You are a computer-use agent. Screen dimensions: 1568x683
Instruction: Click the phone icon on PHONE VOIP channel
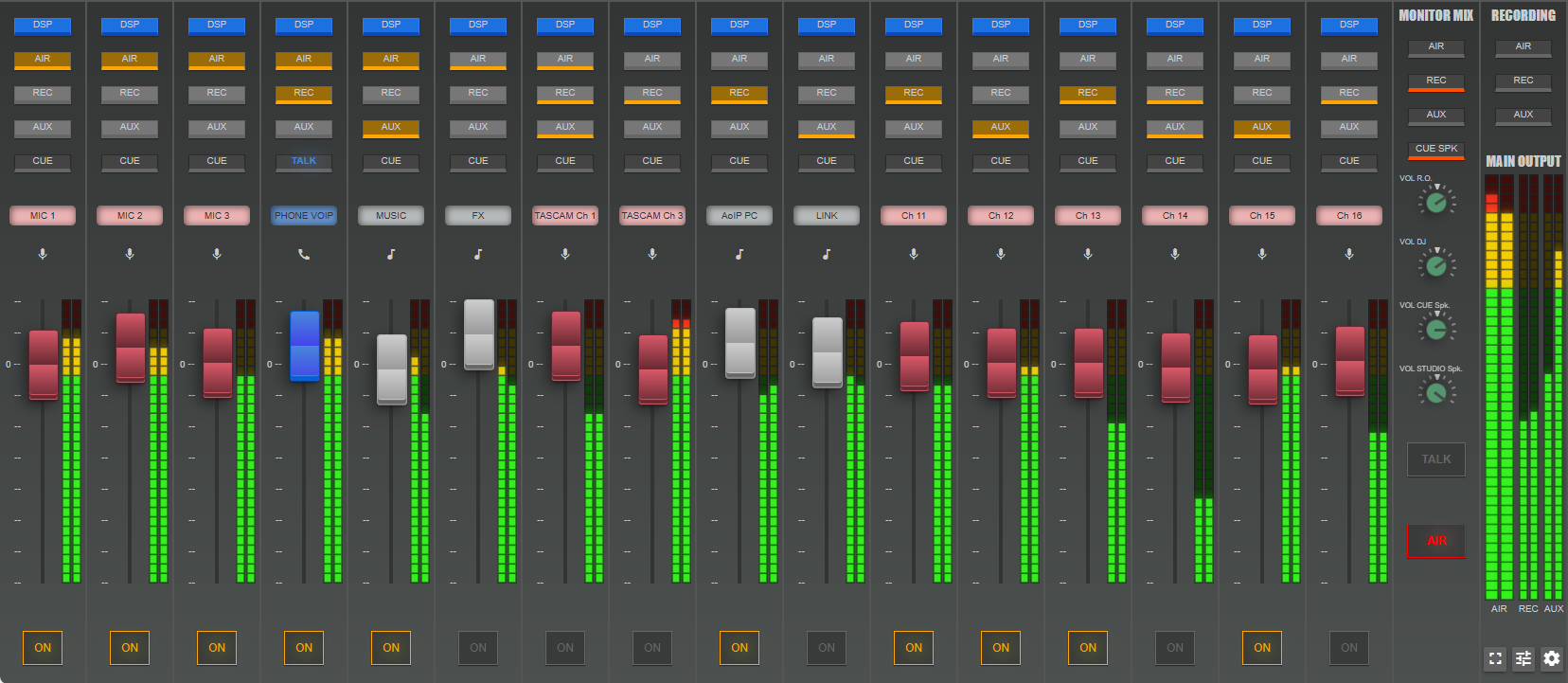(x=304, y=254)
